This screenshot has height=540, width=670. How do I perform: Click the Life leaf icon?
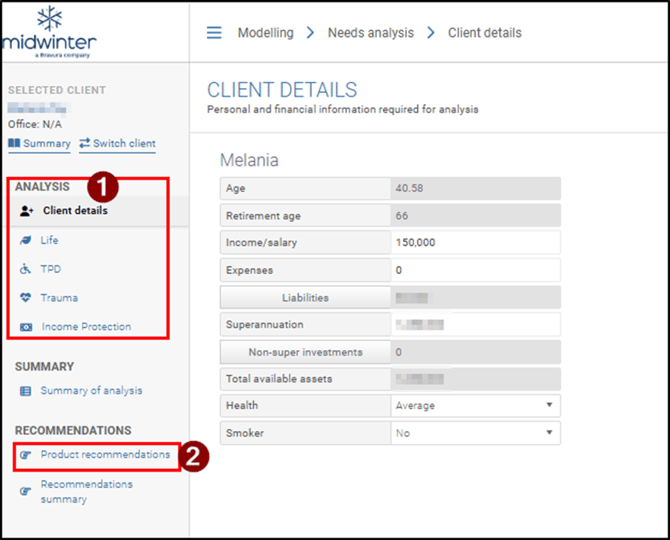pos(26,241)
